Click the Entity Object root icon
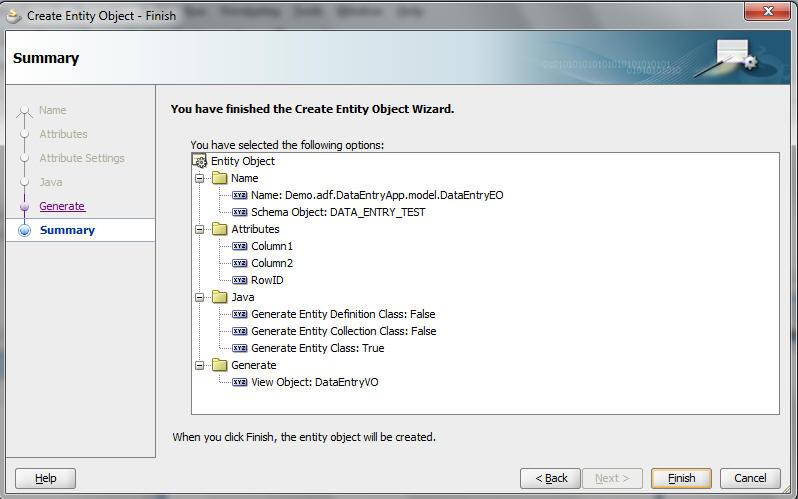The image size is (798, 499). 200,161
